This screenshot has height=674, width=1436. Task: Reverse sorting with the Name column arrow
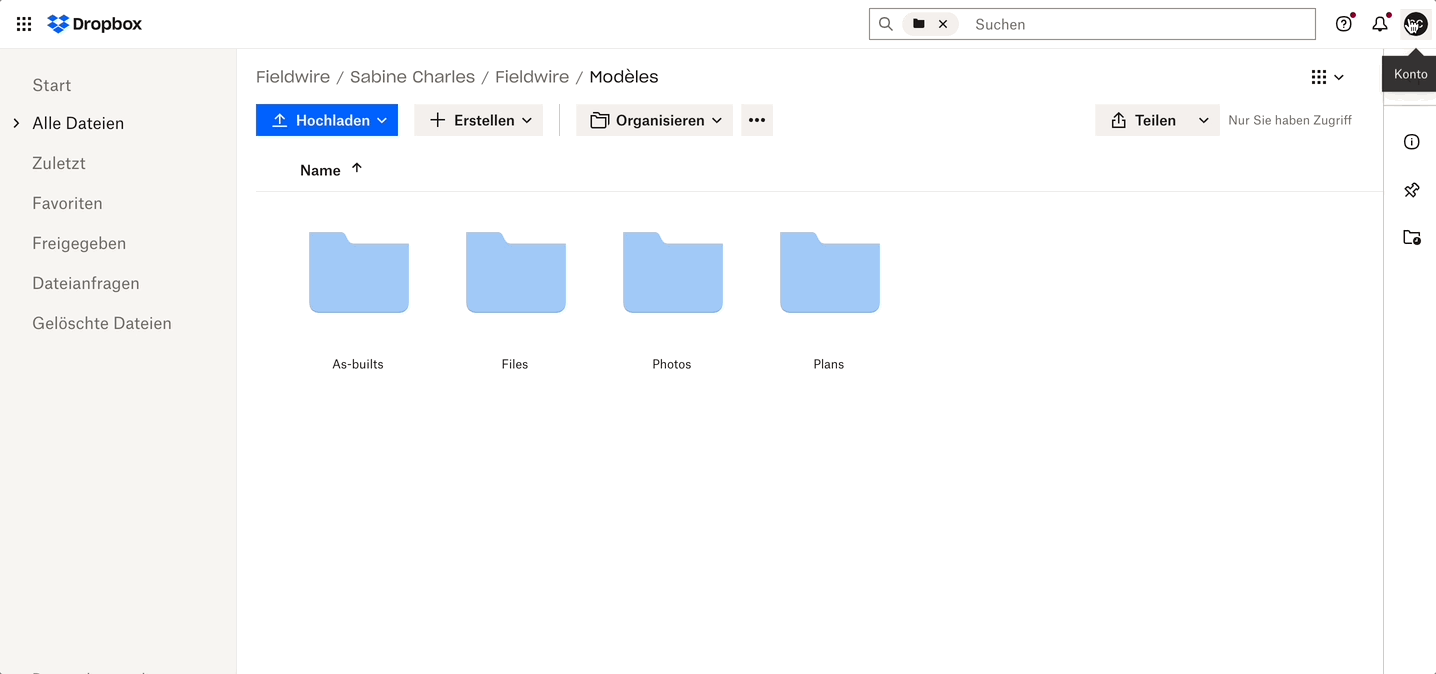tap(357, 169)
